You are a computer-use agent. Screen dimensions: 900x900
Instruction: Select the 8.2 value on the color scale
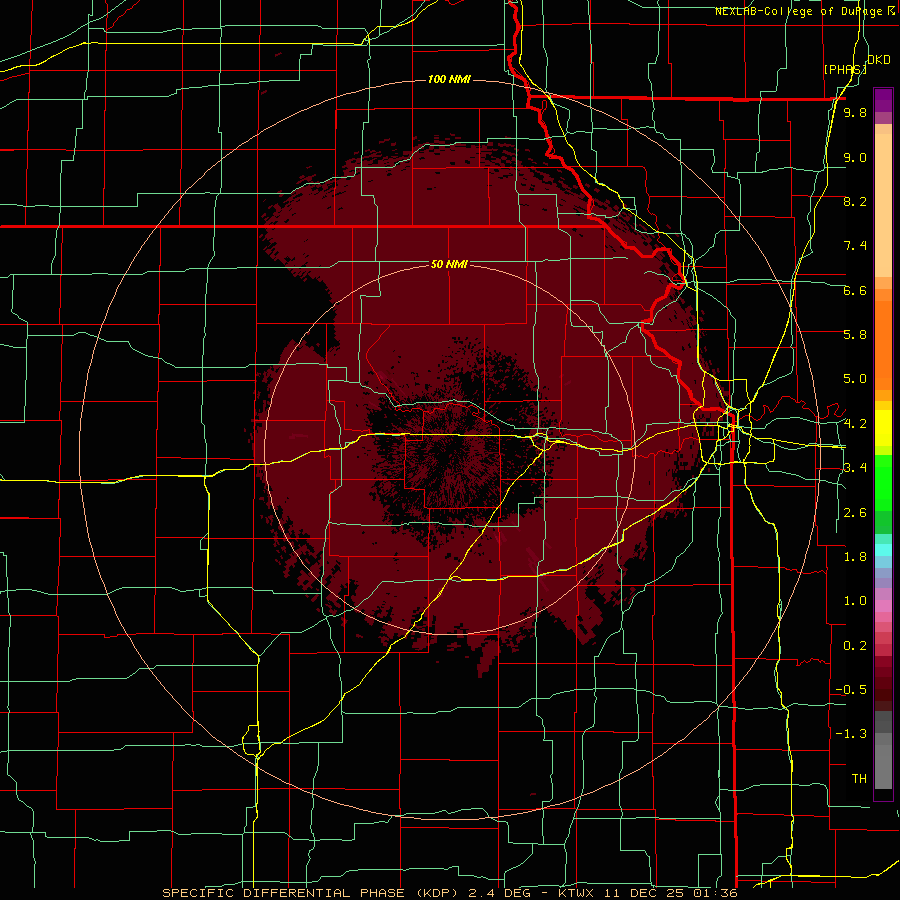click(x=855, y=201)
